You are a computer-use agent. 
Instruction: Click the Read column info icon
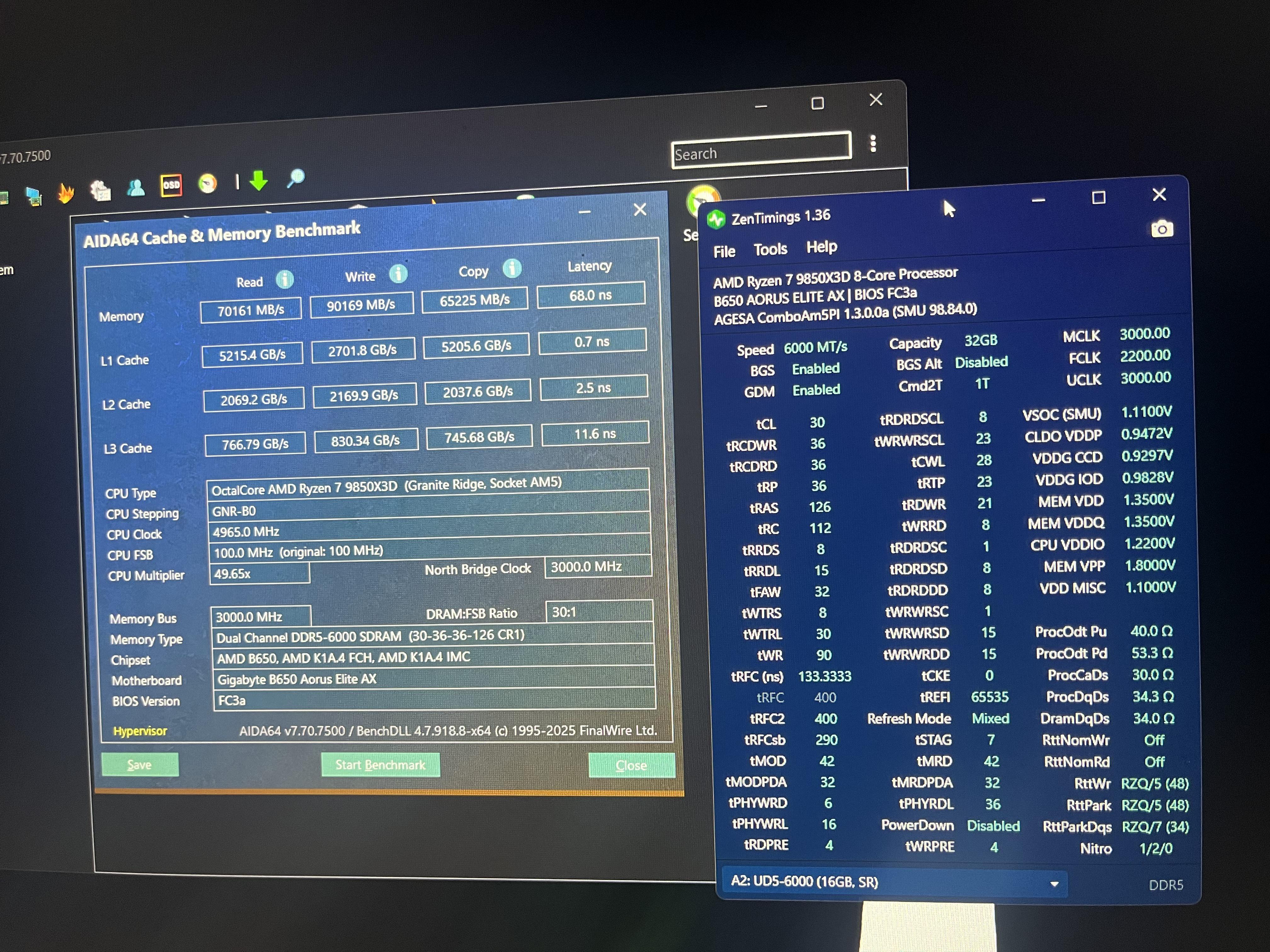tap(285, 280)
